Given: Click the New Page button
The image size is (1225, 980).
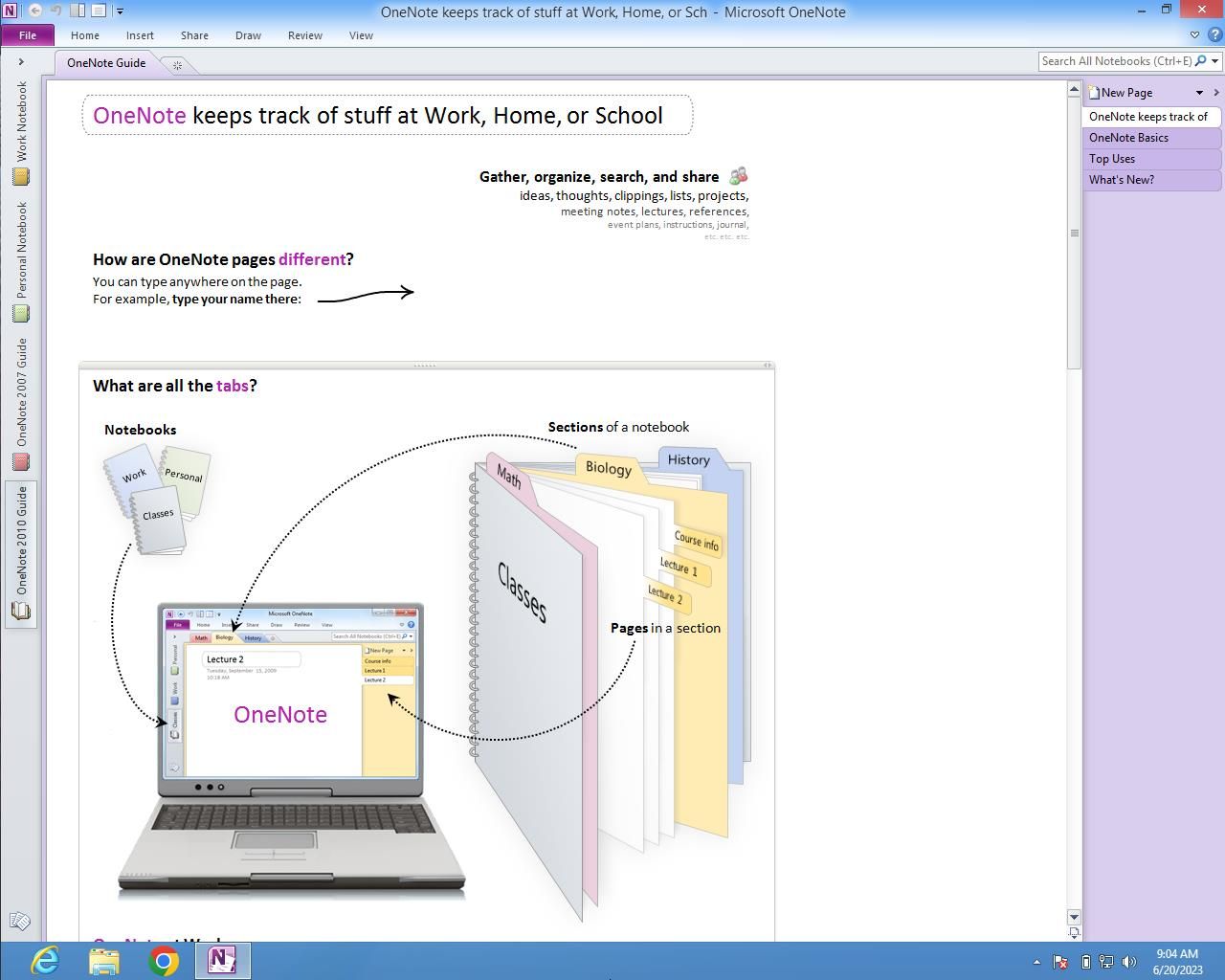Looking at the screenshot, I should [x=1125, y=93].
